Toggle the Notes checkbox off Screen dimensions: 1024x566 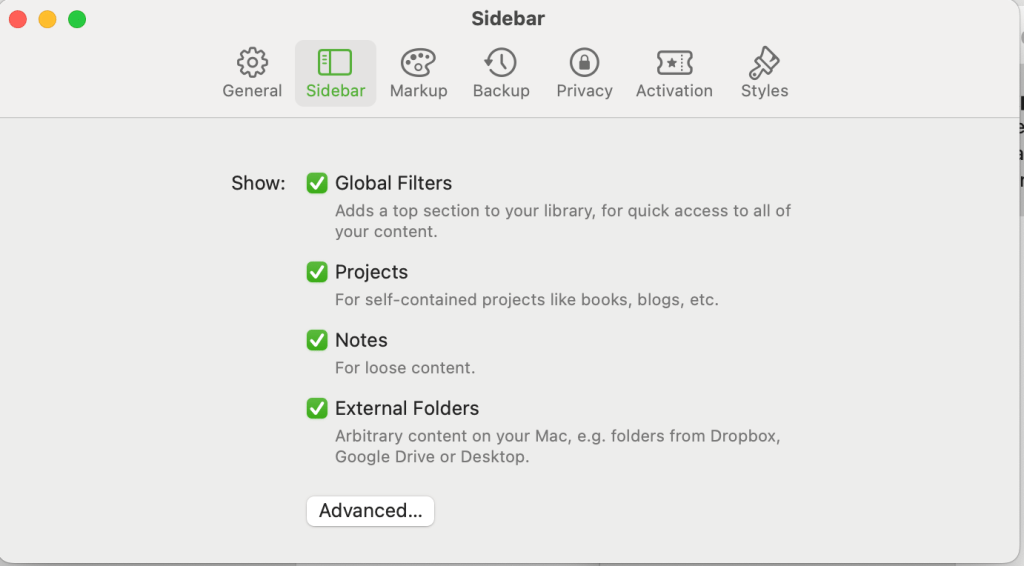pos(317,340)
